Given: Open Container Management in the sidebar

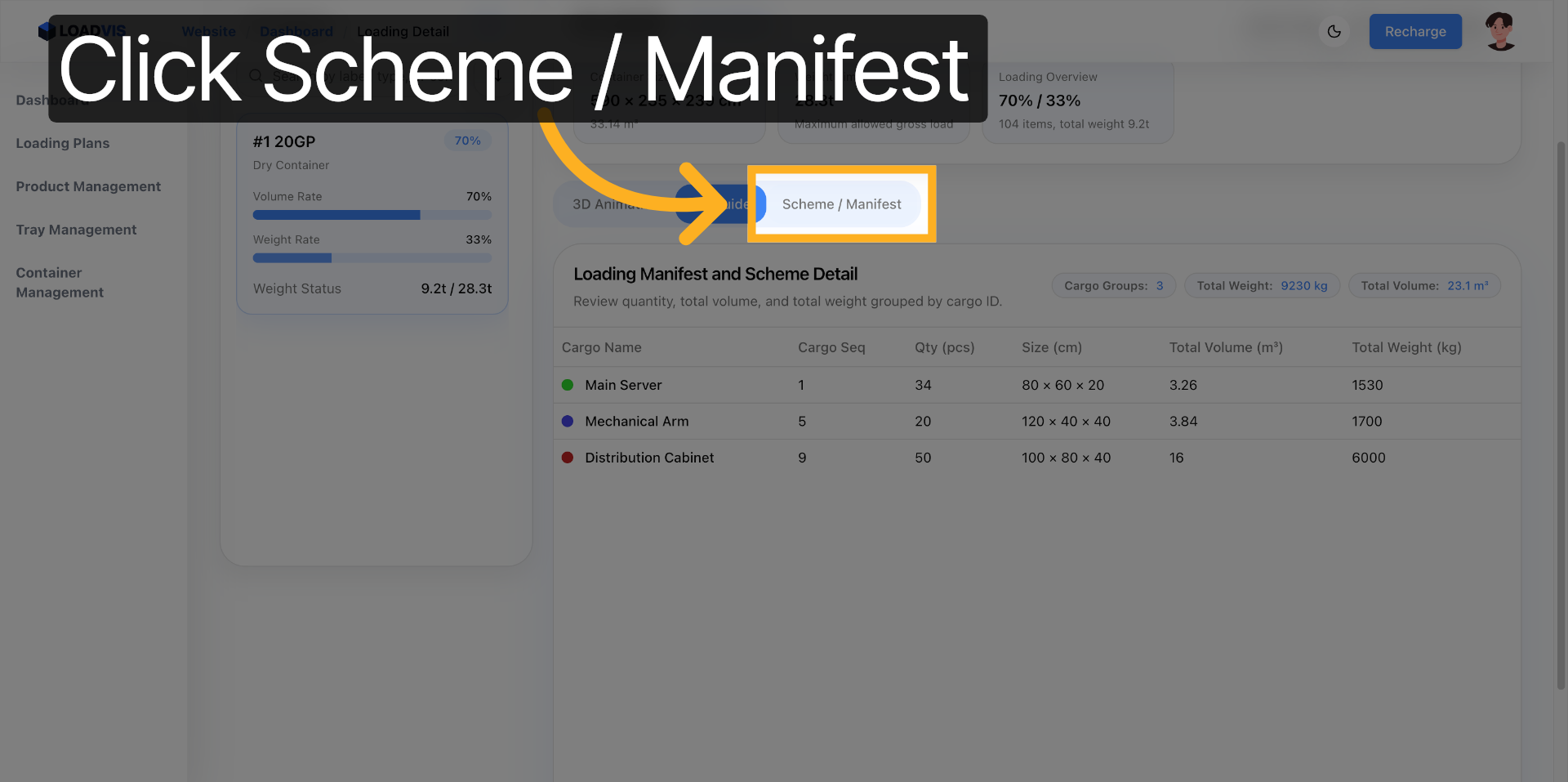Looking at the screenshot, I should coord(60,283).
